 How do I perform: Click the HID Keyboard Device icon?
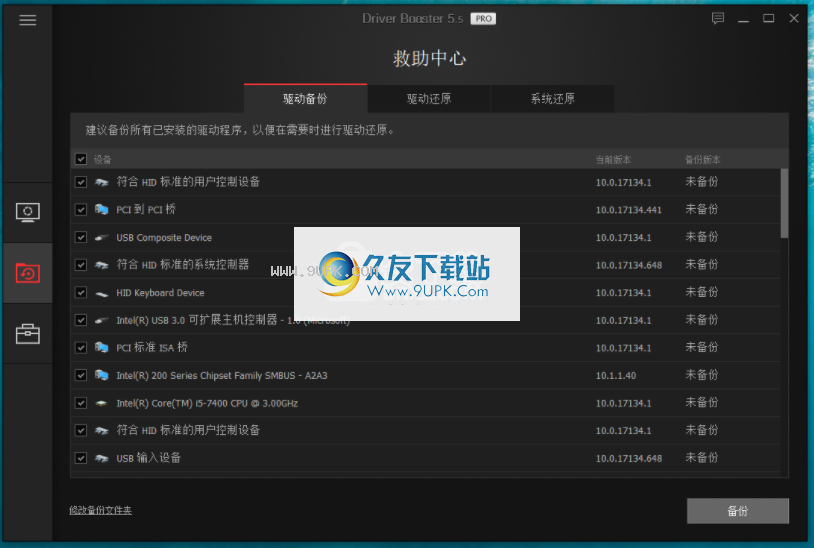102,293
